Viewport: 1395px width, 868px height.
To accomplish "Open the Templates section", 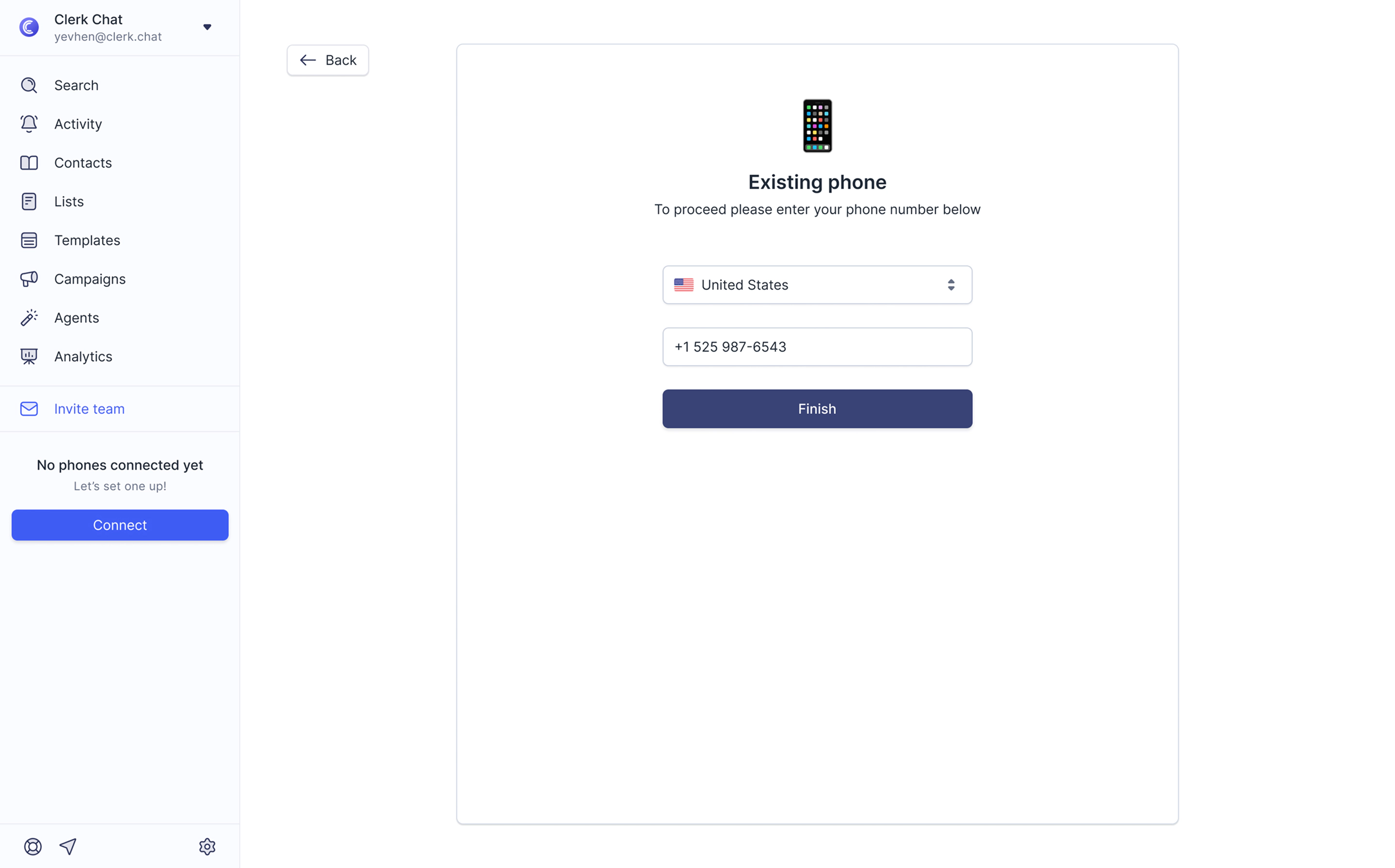I will coord(87,240).
